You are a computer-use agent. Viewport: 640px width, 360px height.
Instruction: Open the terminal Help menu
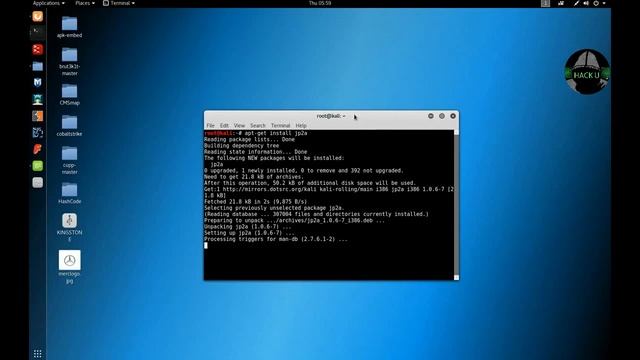coord(301,126)
